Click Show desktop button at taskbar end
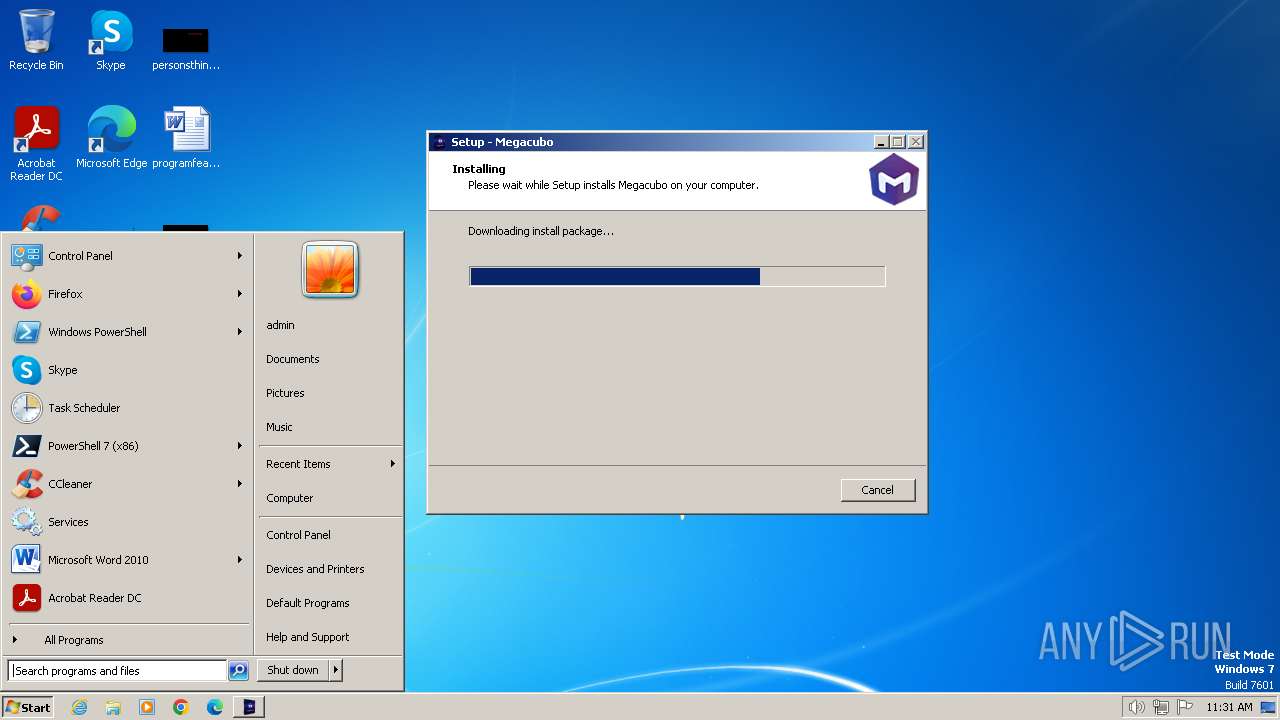Screen dimensions: 1280x720 click(1269, 707)
